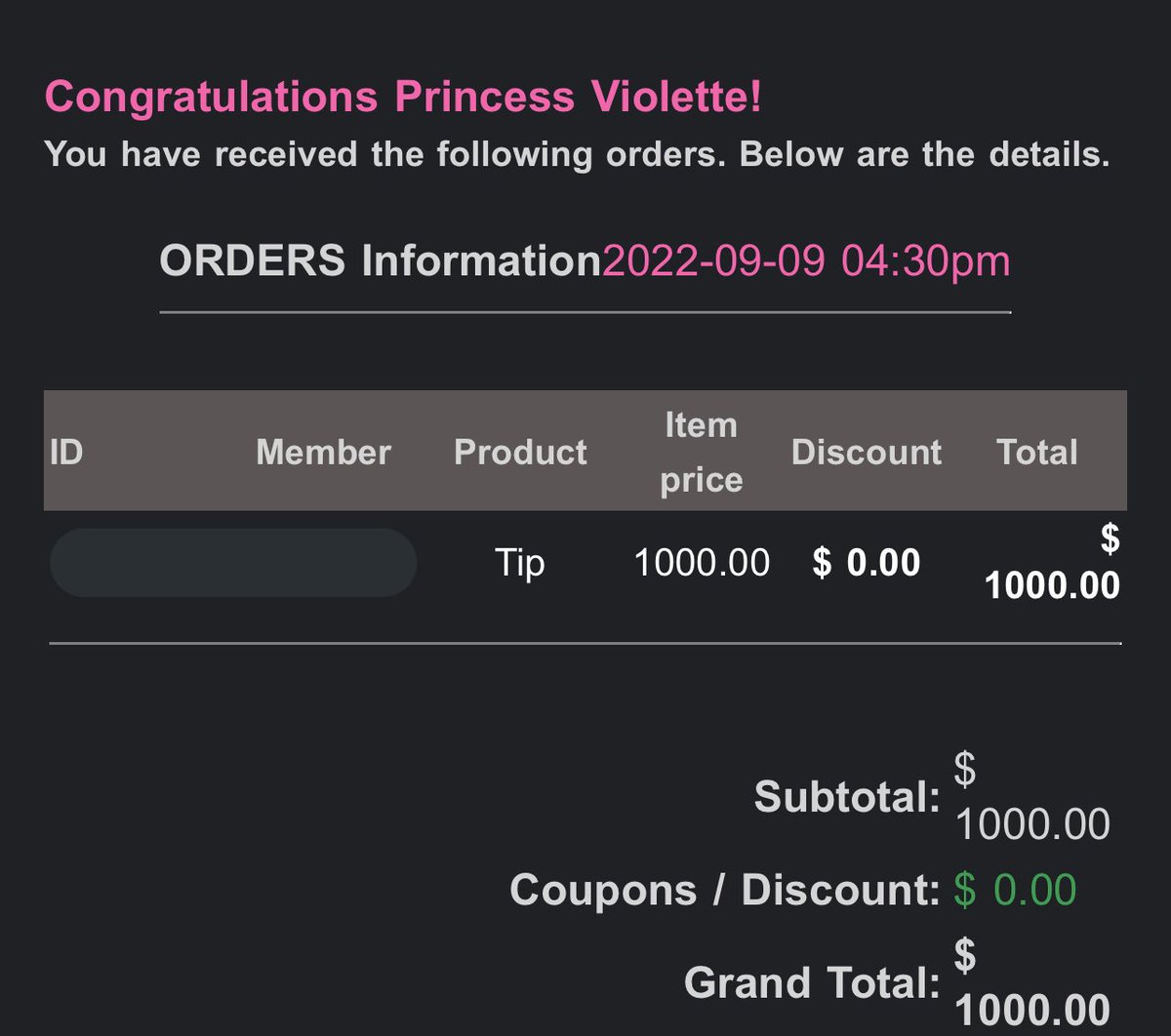Click the Total column header
The height and width of the screenshot is (1036, 1171).
1037,452
